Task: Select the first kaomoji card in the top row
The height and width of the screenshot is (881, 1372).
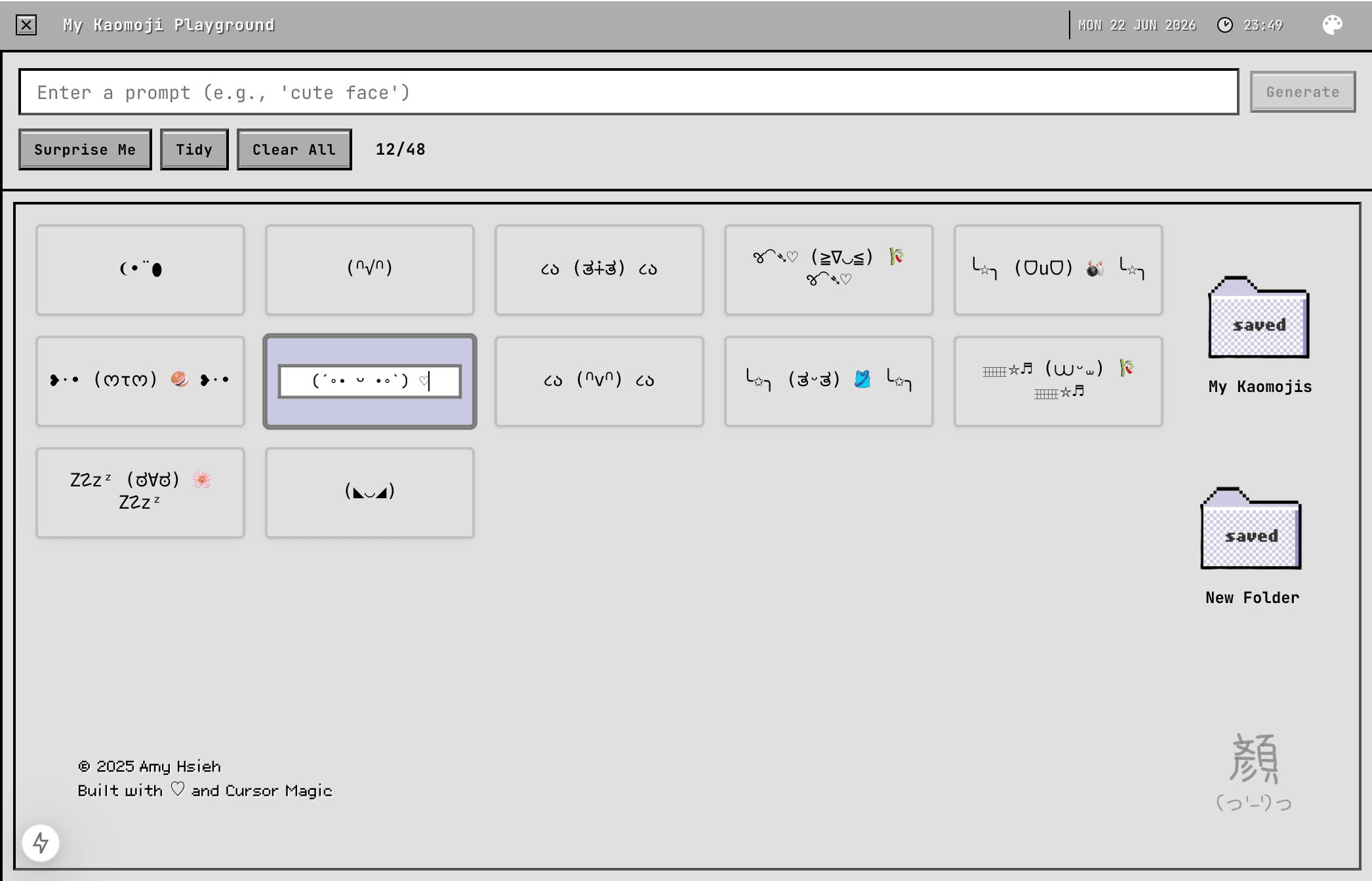Action: tap(140, 270)
